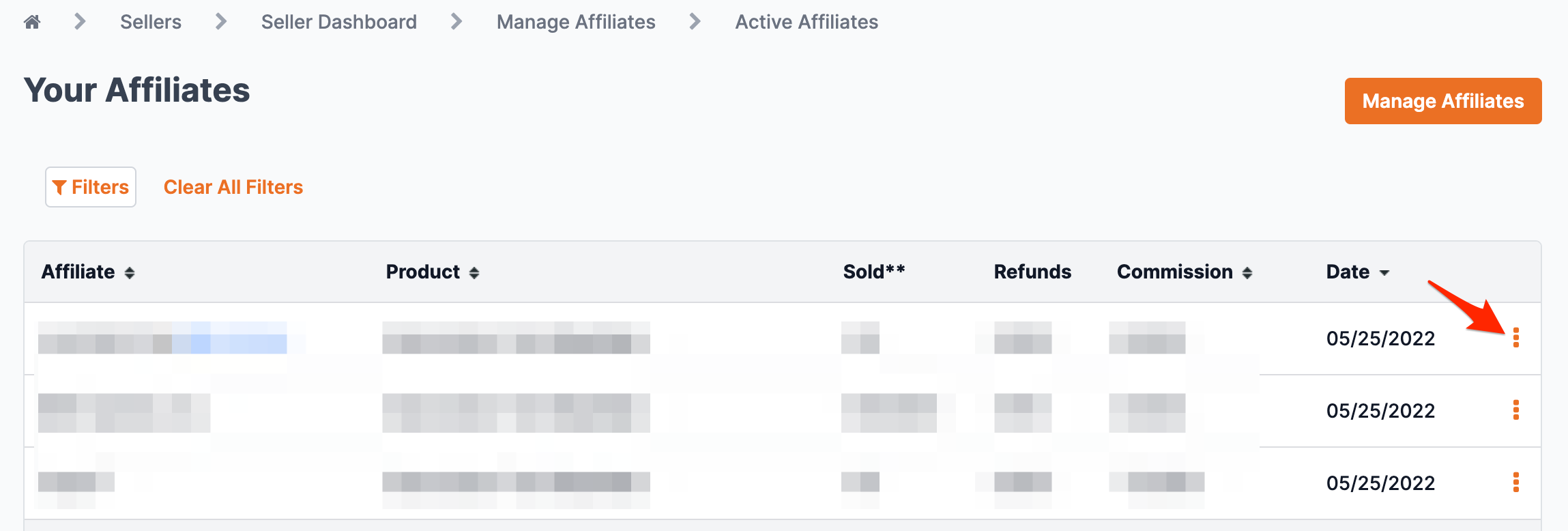The height and width of the screenshot is (531, 1568).
Task: Navigate to Seller Dashboard via breadcrumb
Action: pos(338,21)
